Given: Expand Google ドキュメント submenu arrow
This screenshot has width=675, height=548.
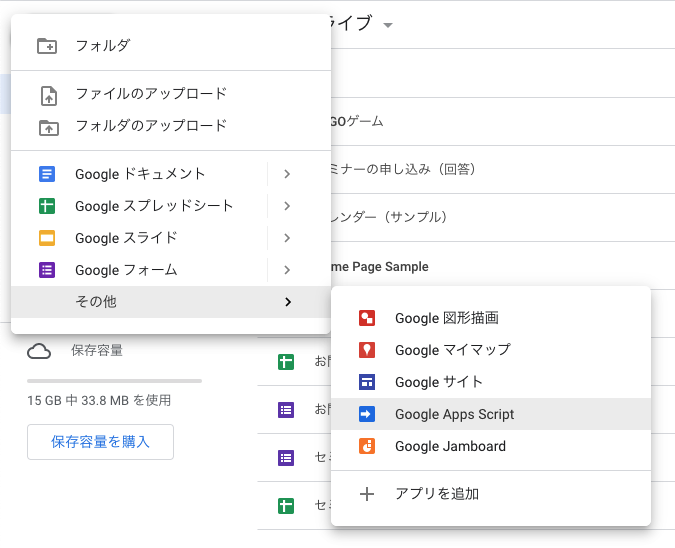Looking at the screenshot, I should pos(287,174).
